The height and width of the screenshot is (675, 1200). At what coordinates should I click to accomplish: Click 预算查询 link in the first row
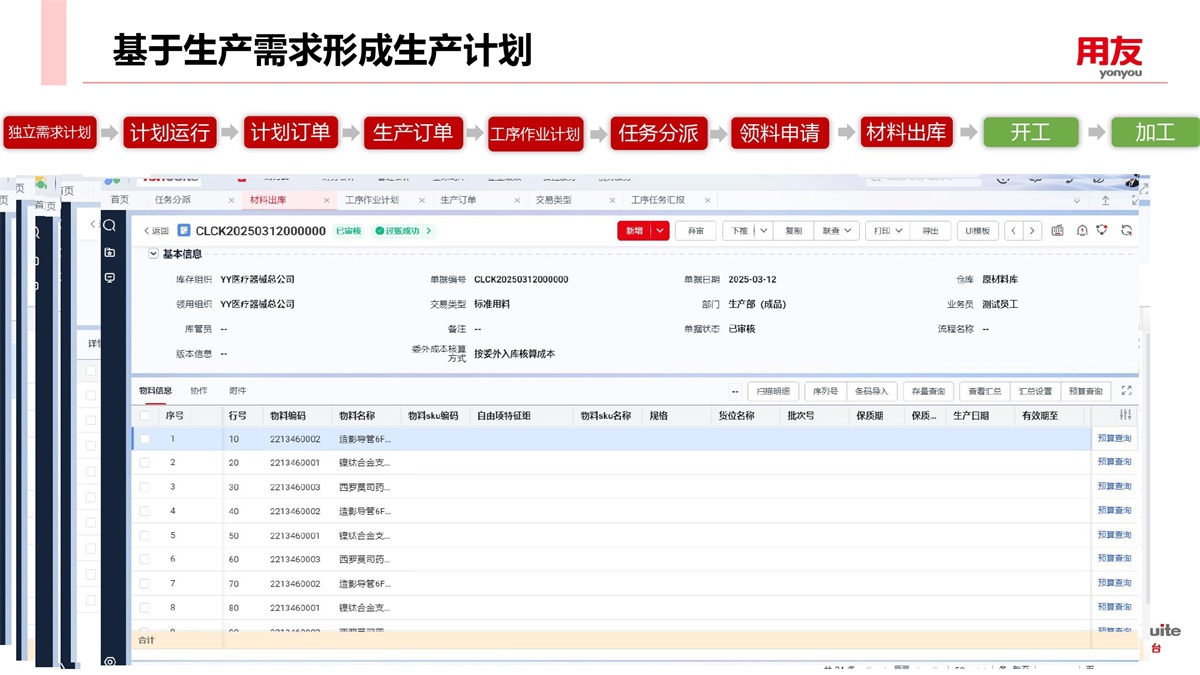tap(1113, 439)
